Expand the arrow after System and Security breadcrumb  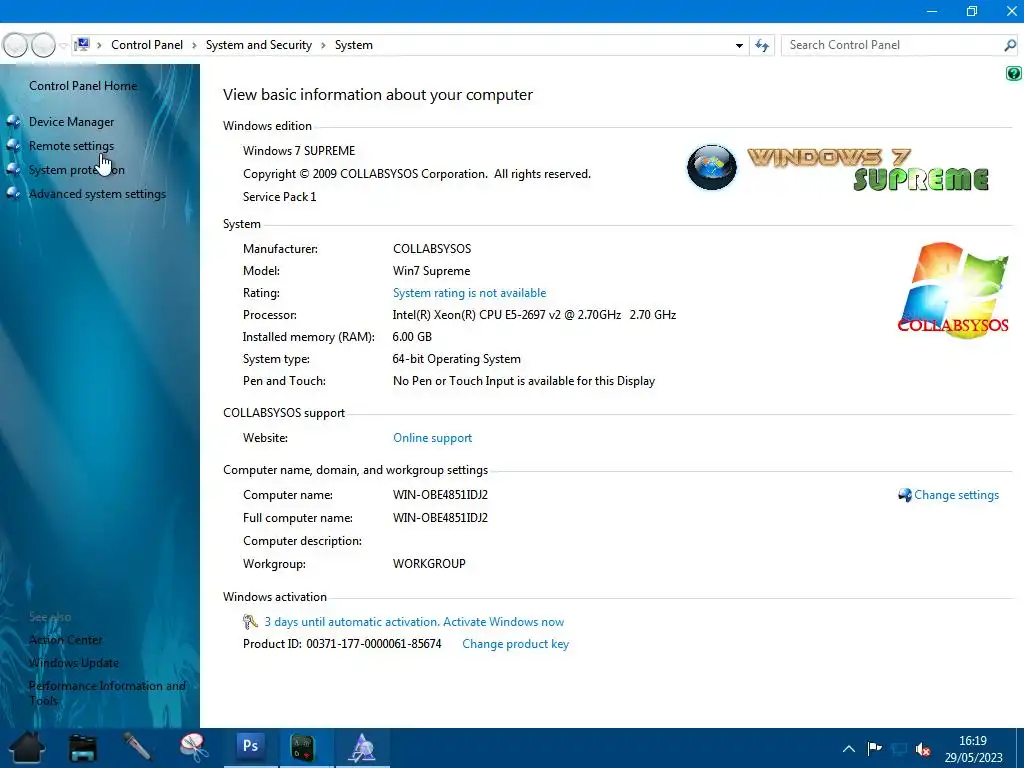pyautogui.click(x=323, y=46)
